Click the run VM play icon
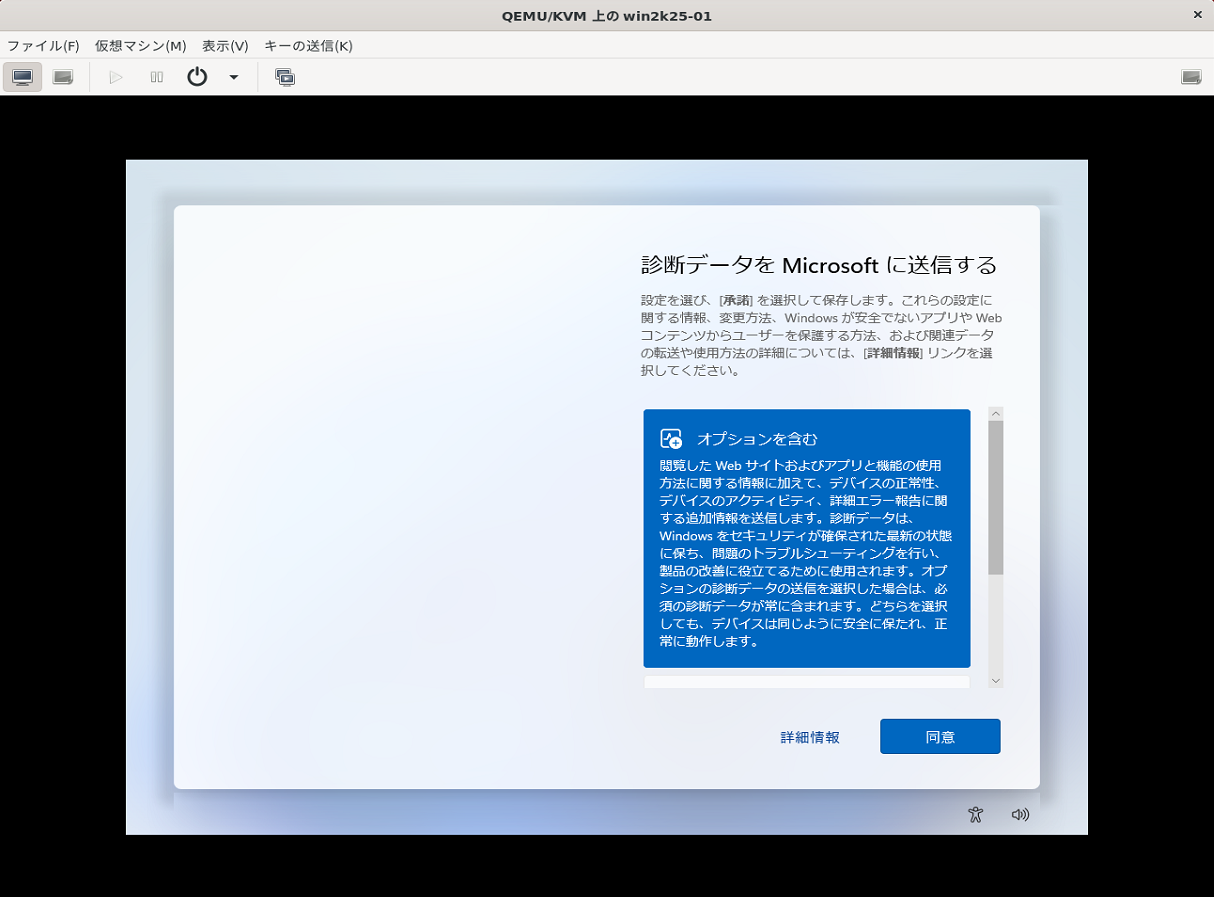 pos(114,76)
